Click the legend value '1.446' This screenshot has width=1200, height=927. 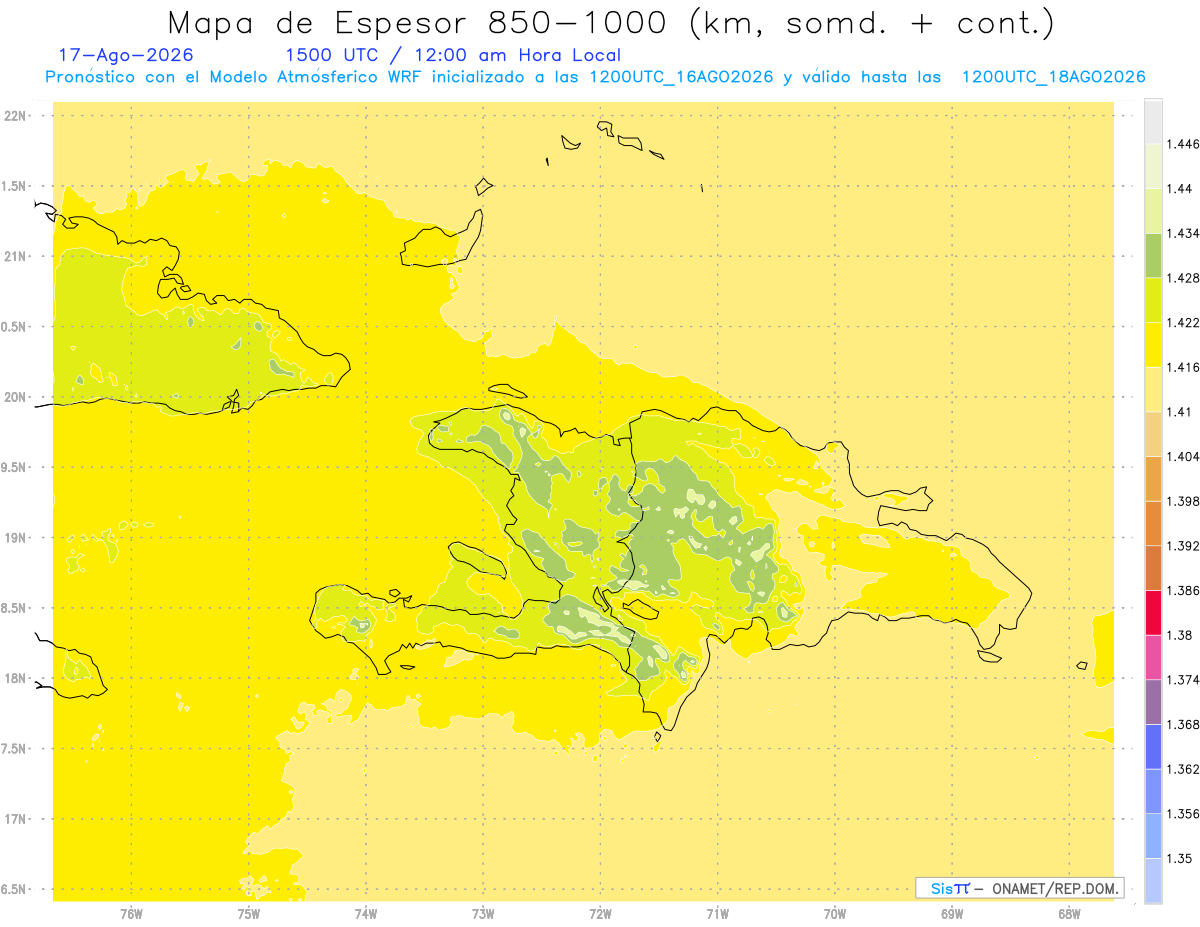pyautogui.click(x=1184, y=144)
